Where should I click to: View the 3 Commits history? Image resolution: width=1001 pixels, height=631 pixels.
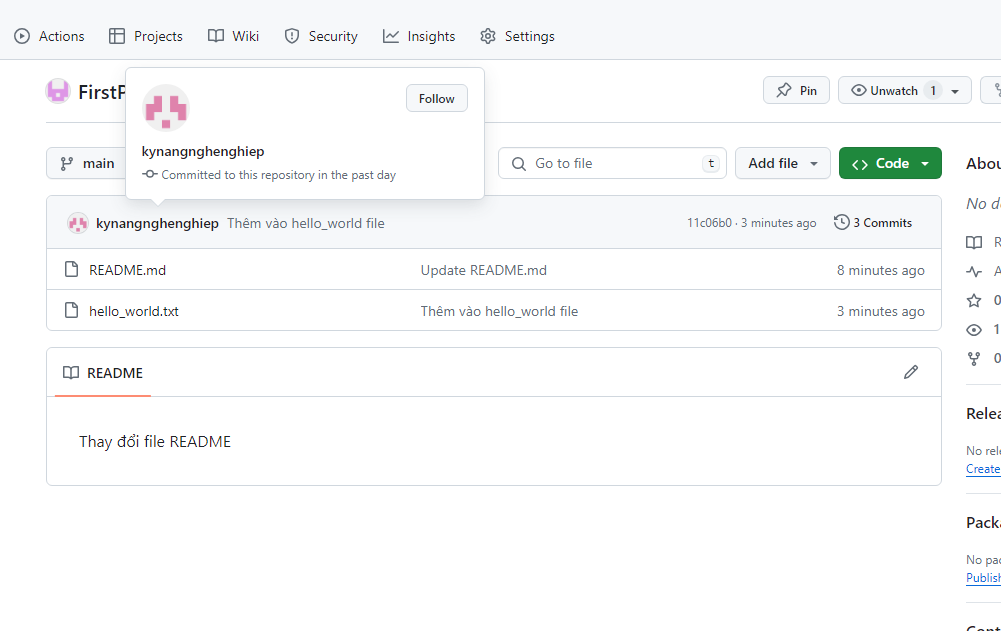(873, 222)
